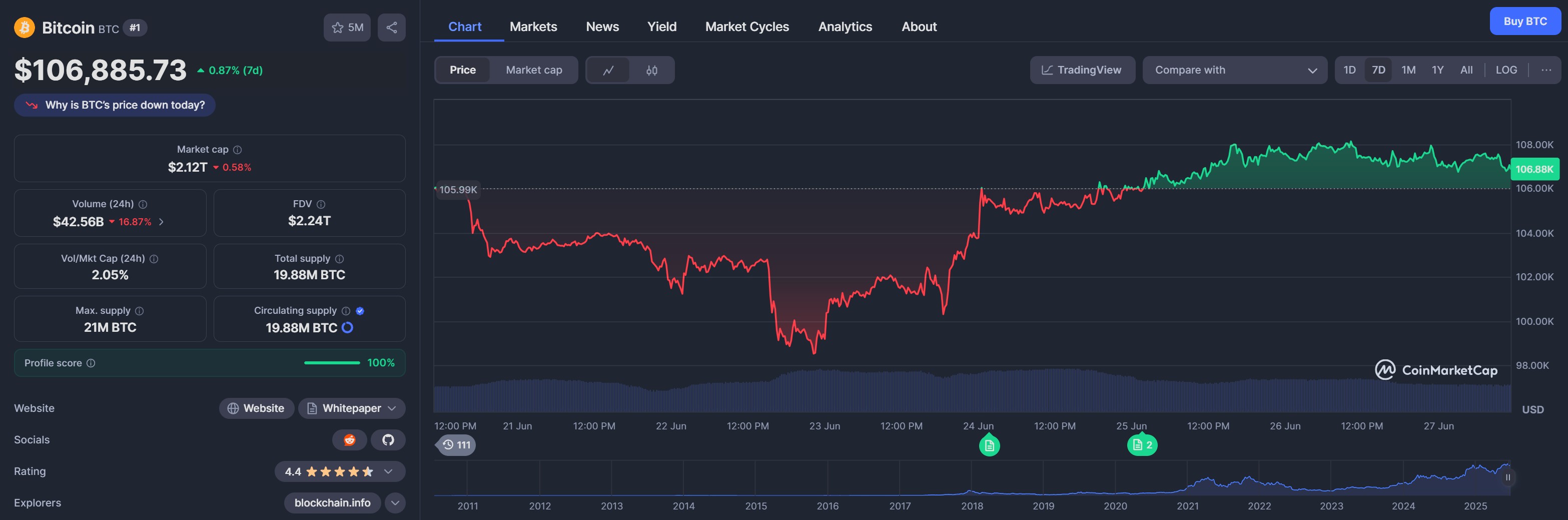Click 0.87% (7d) change indicator
Screen dimensions: 1568x520
(230, 71)
